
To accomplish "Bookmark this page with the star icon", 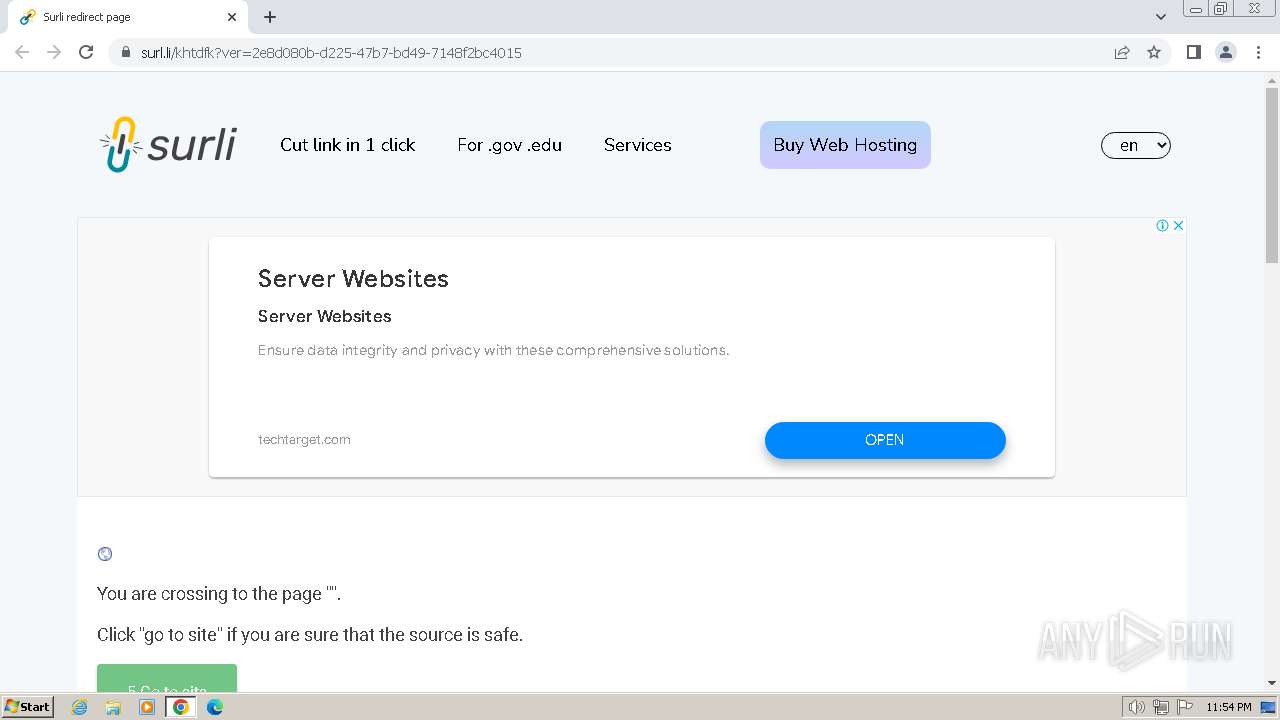I will [1154, 52].
